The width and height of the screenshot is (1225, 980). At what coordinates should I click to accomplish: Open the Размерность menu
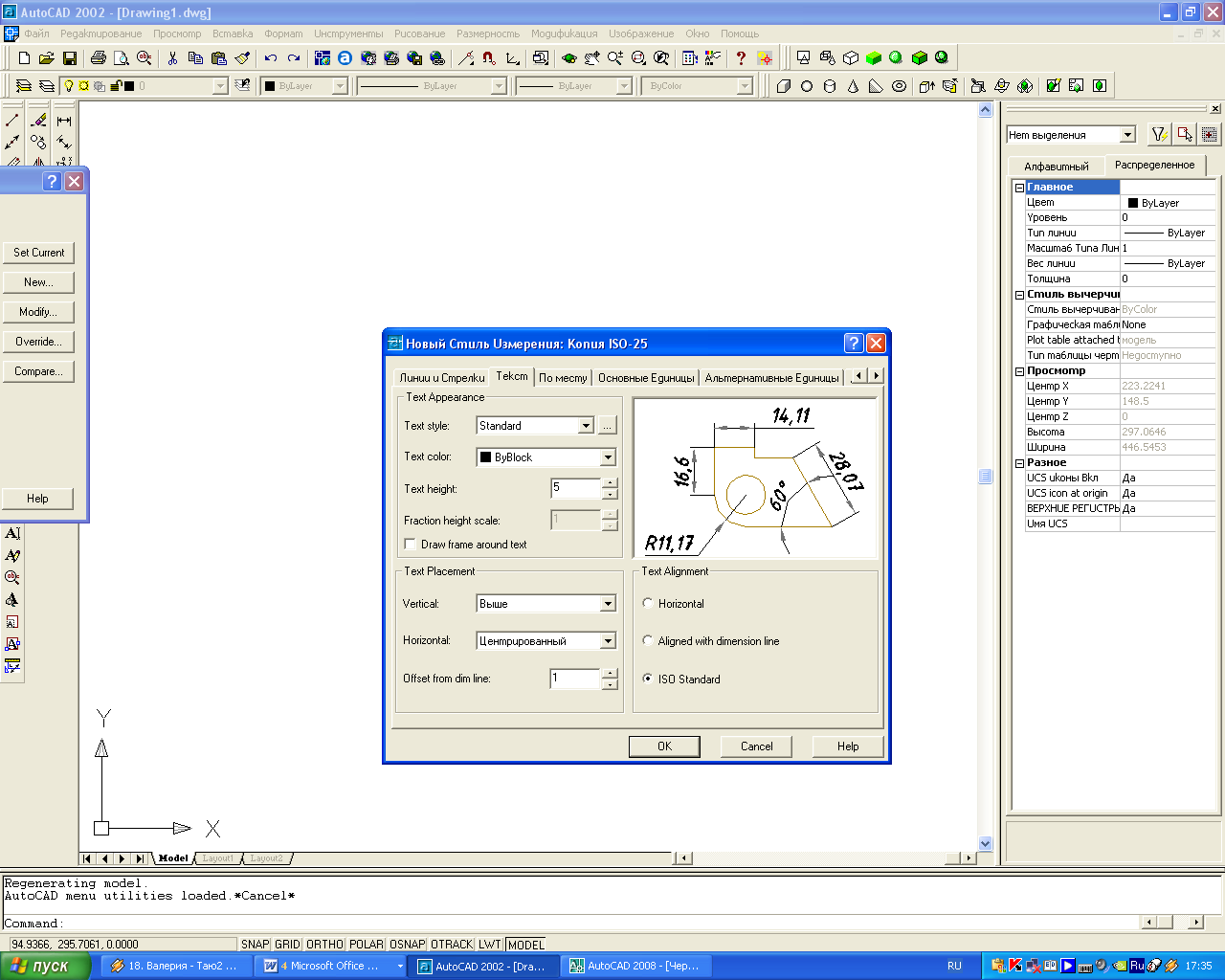(488, 33)
